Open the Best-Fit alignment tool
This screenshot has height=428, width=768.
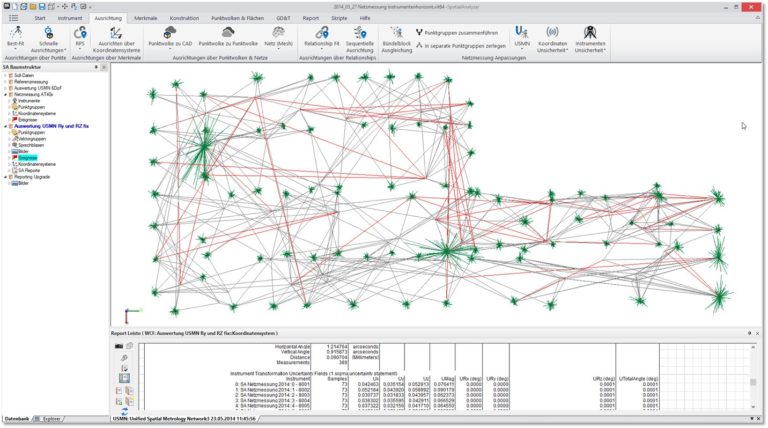click(x=16, y=37)
